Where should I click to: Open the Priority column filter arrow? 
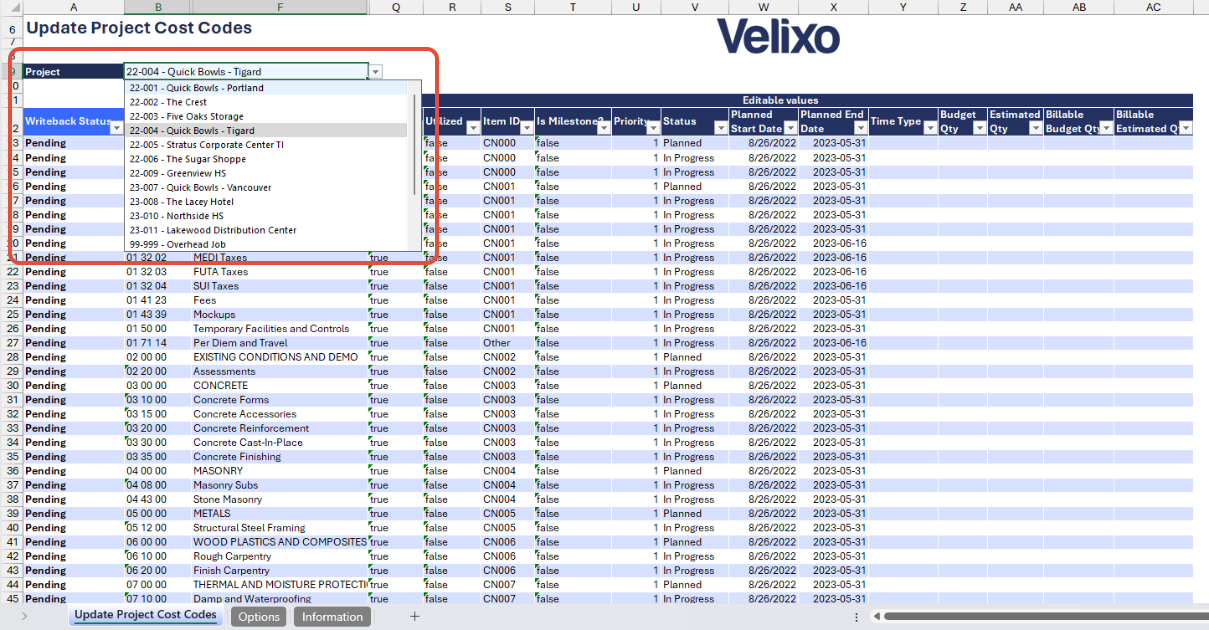(652, 129)
